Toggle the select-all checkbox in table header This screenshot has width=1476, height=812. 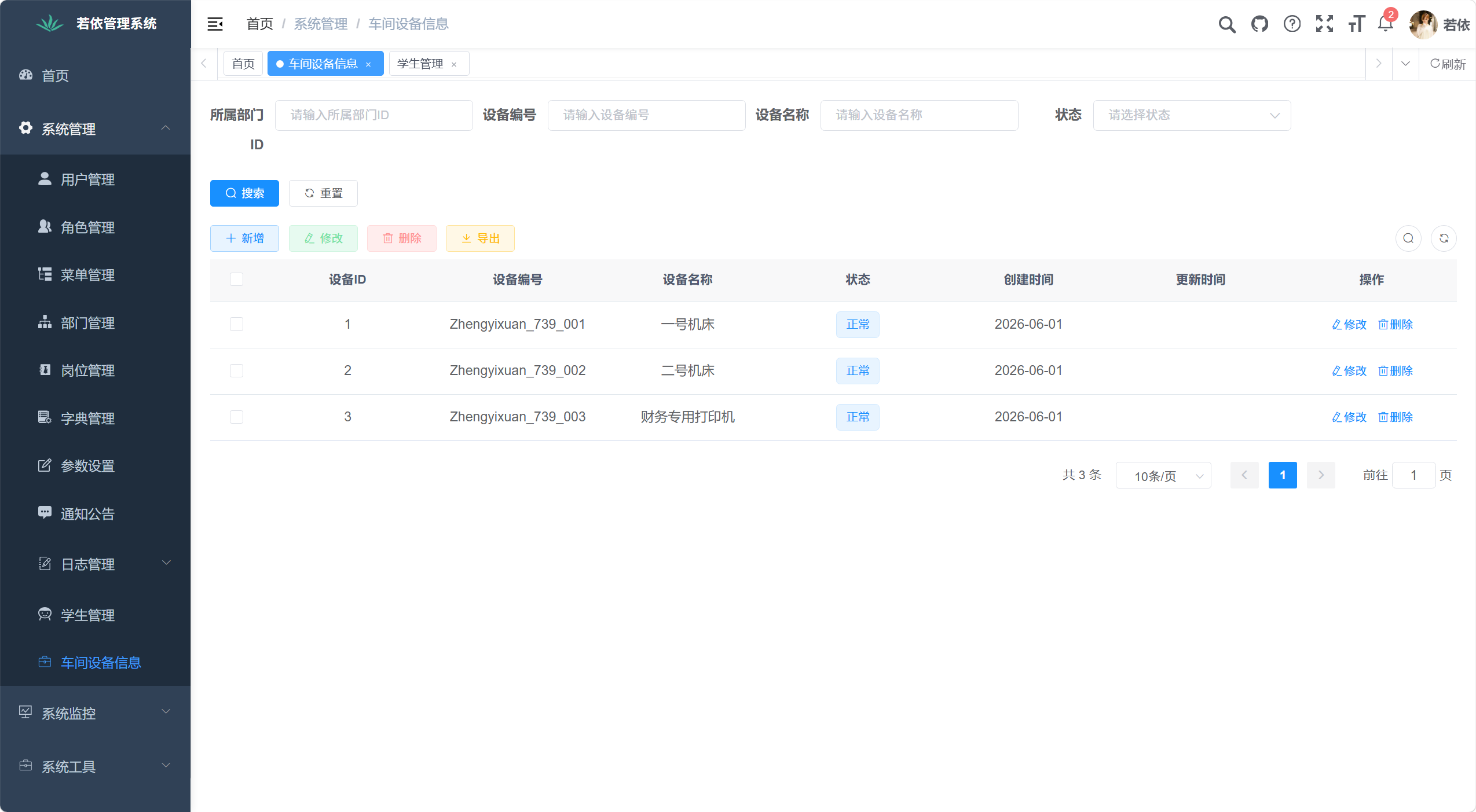coord(236,280)
